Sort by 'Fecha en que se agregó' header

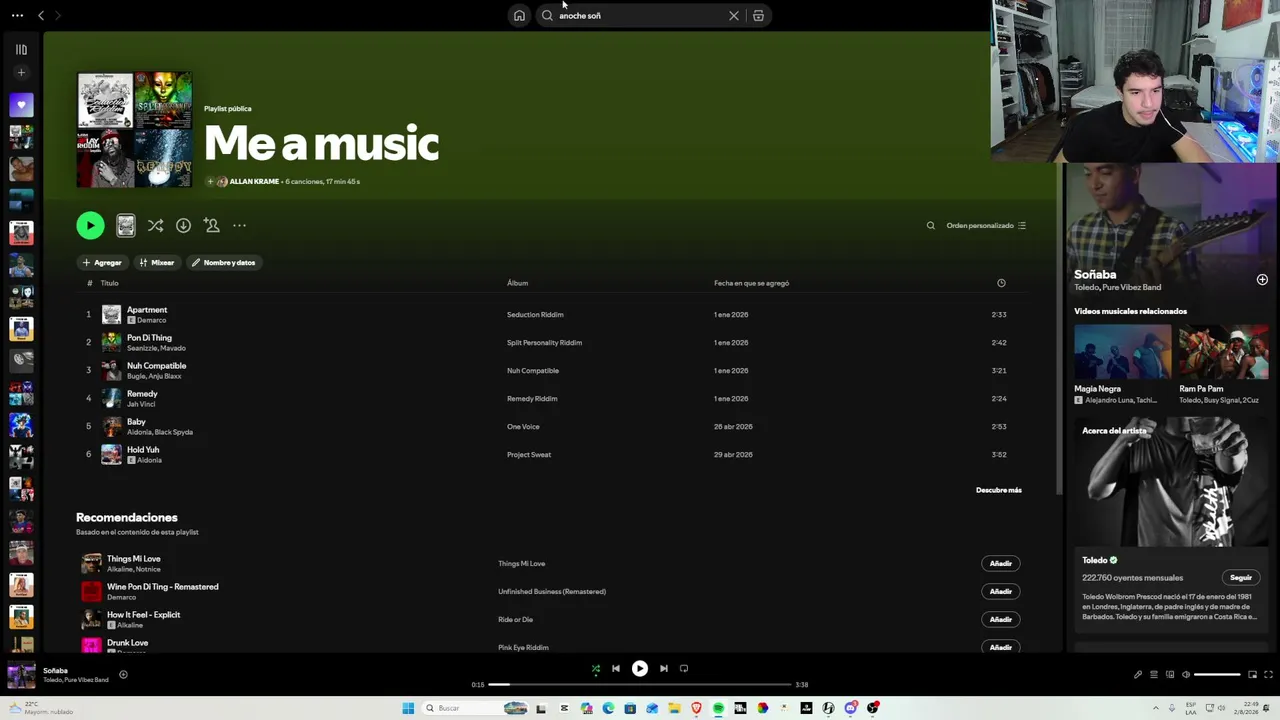[751, 283]
